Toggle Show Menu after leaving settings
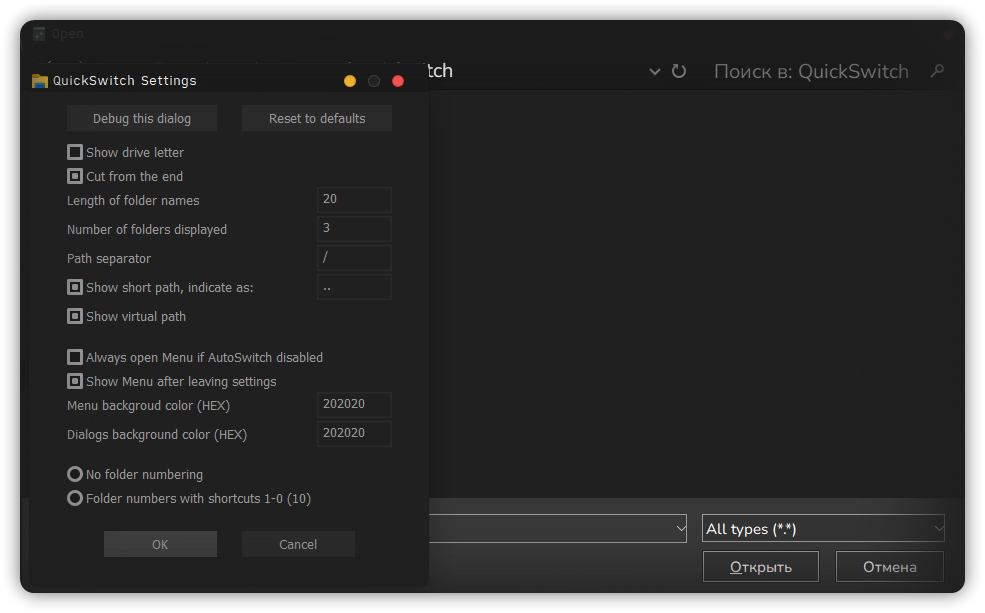Image resolution: width=985 pixels, height=613 pixels. point(75,382)
